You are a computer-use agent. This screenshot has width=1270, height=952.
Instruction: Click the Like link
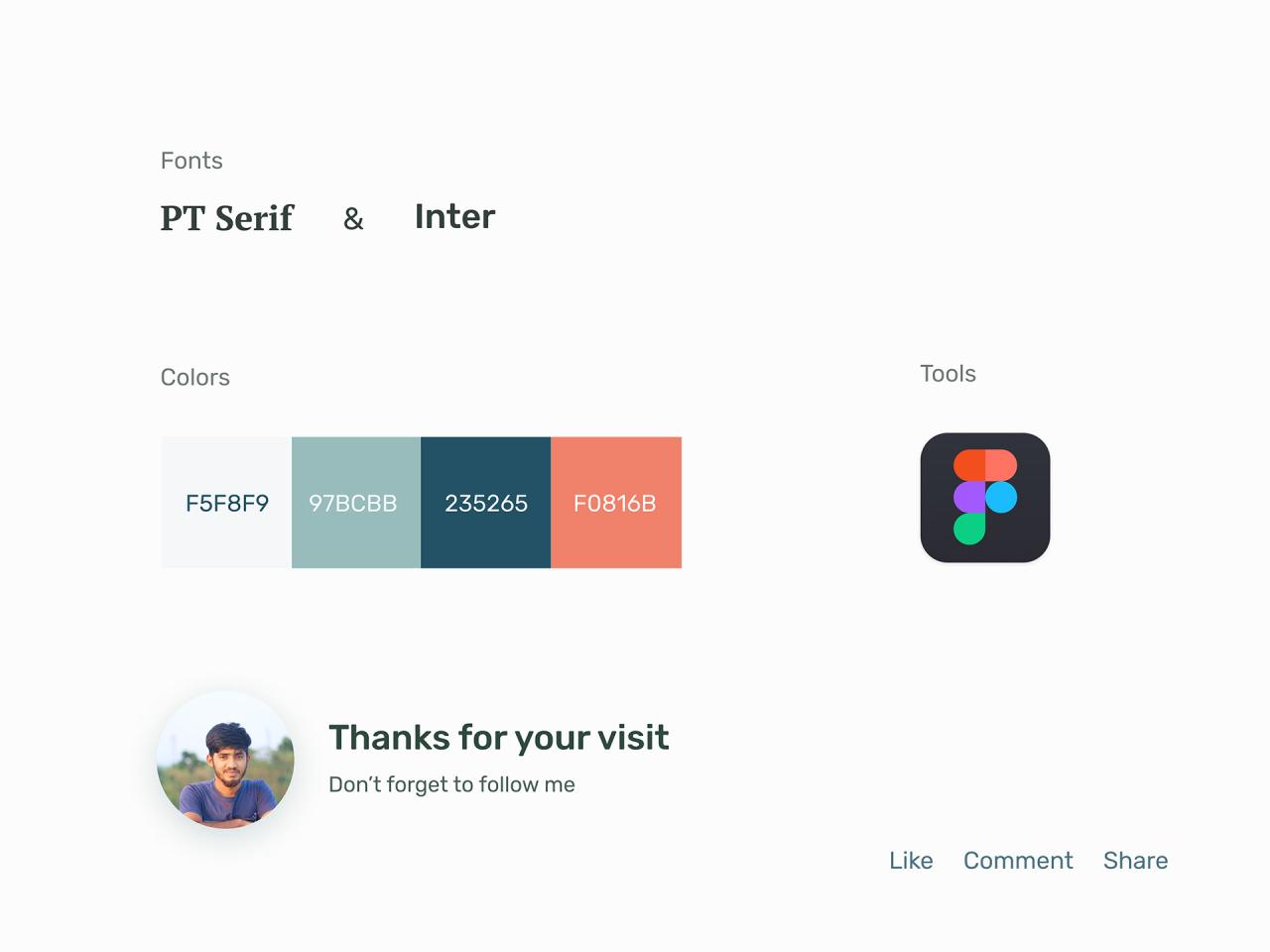coord(911,861)
